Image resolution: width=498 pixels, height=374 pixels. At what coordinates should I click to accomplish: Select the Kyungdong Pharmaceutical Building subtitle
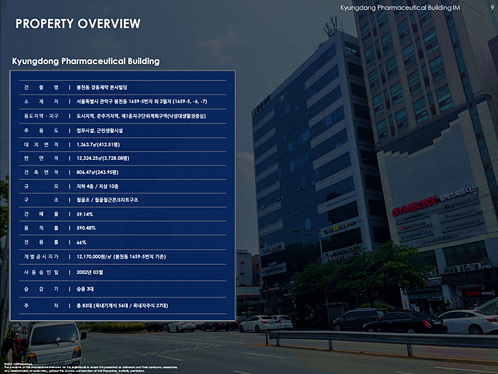tap(86, 61)
